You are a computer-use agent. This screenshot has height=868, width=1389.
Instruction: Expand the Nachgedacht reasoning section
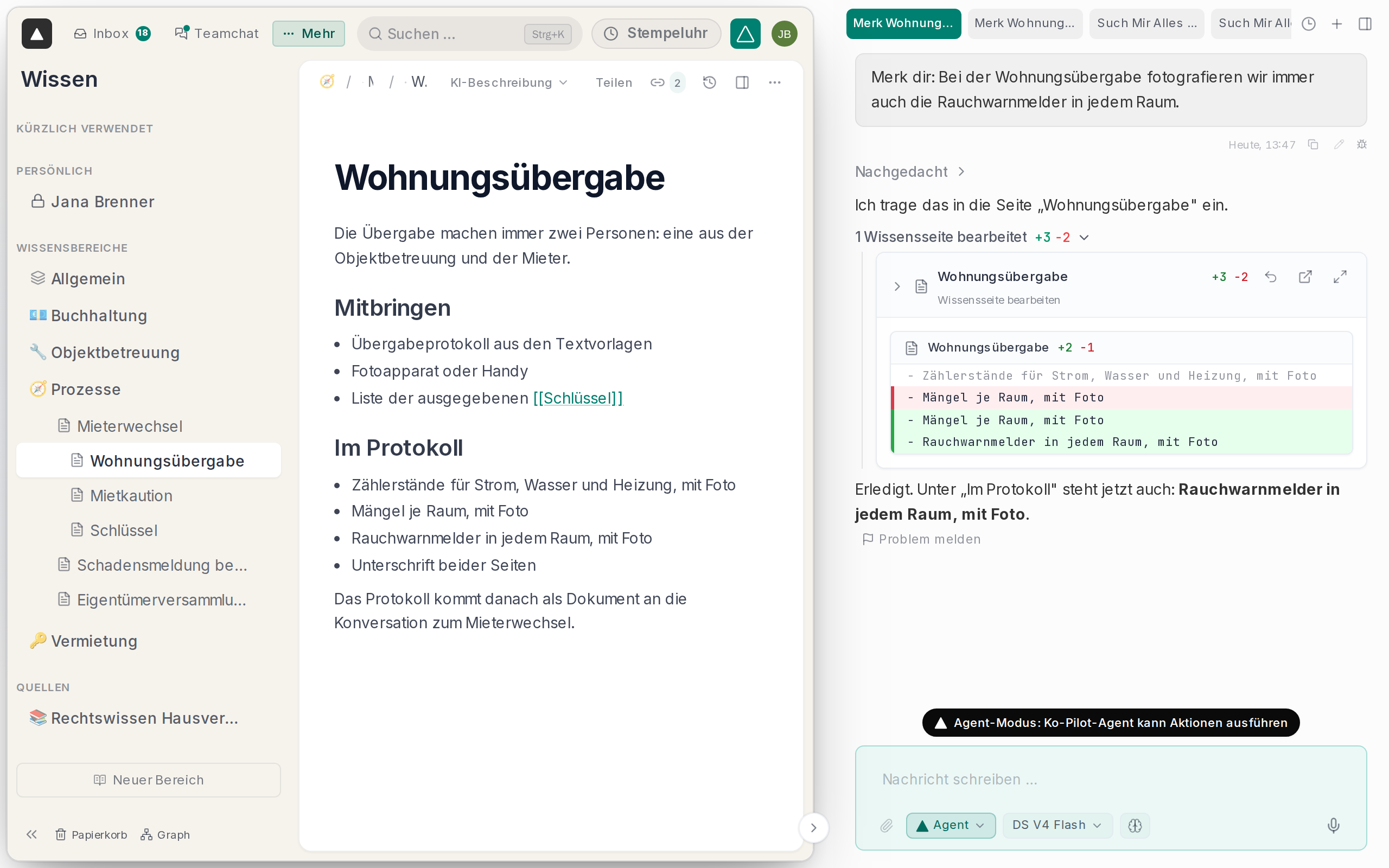pyautogui.click(x=910, y=171)
